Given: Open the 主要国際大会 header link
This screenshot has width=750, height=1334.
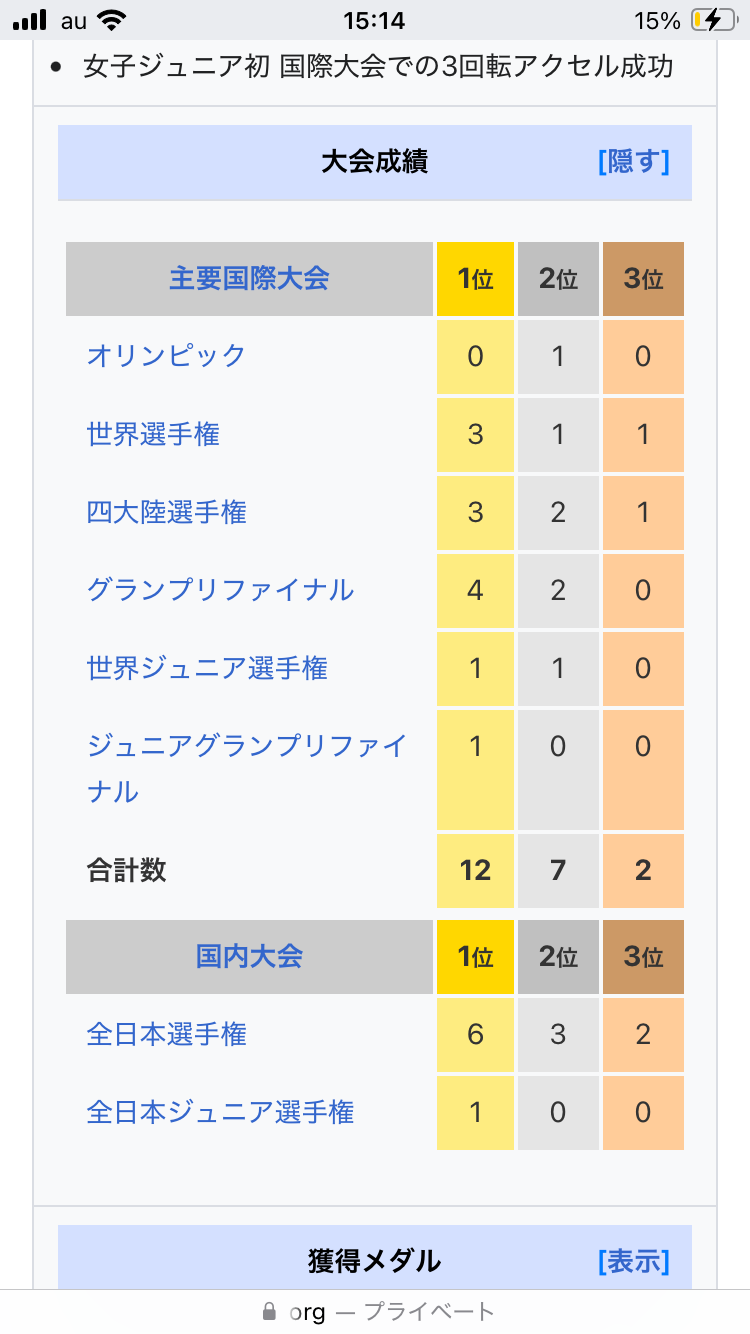Looking at the screenshot, I should tap(249, 278).
